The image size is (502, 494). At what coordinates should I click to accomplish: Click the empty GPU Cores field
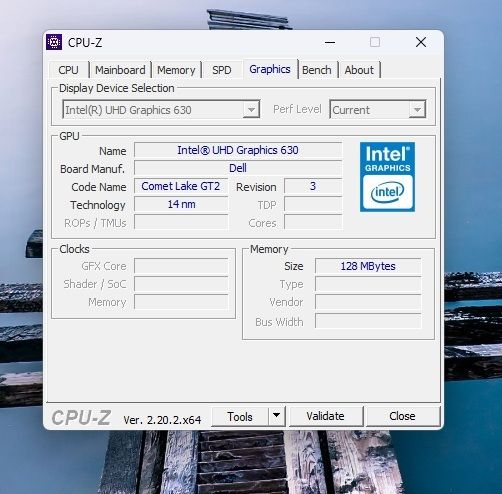[x=313, y=222]
